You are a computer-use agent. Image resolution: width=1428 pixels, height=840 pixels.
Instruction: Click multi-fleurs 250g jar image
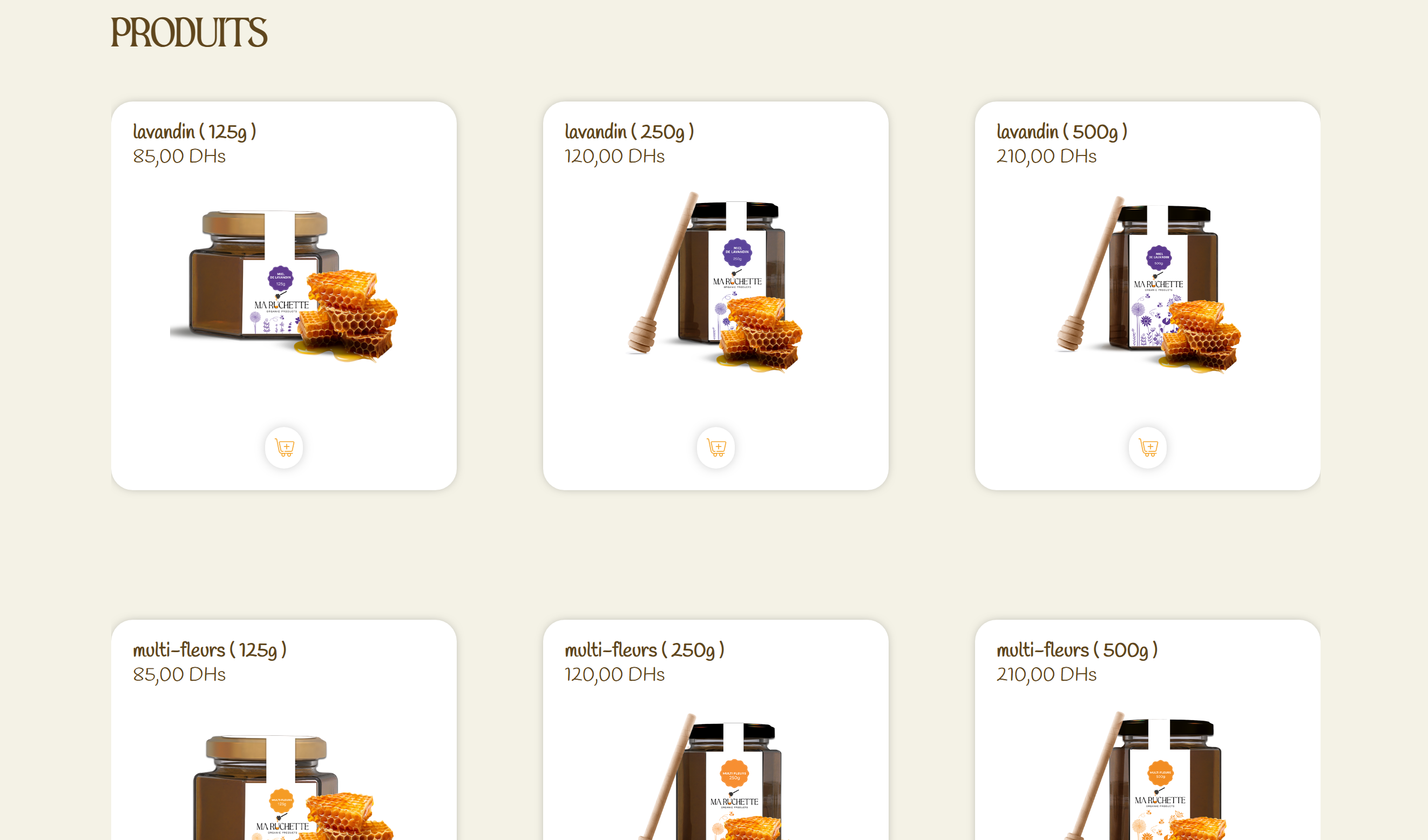pos(716,776)
